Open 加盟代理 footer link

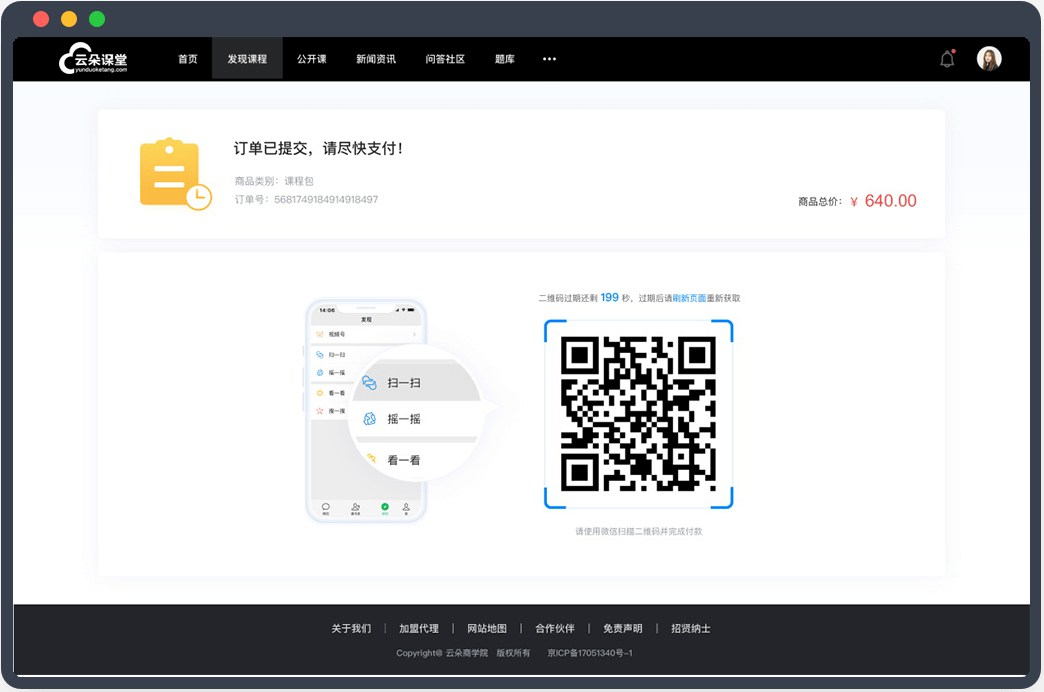(x=419, y=628)
